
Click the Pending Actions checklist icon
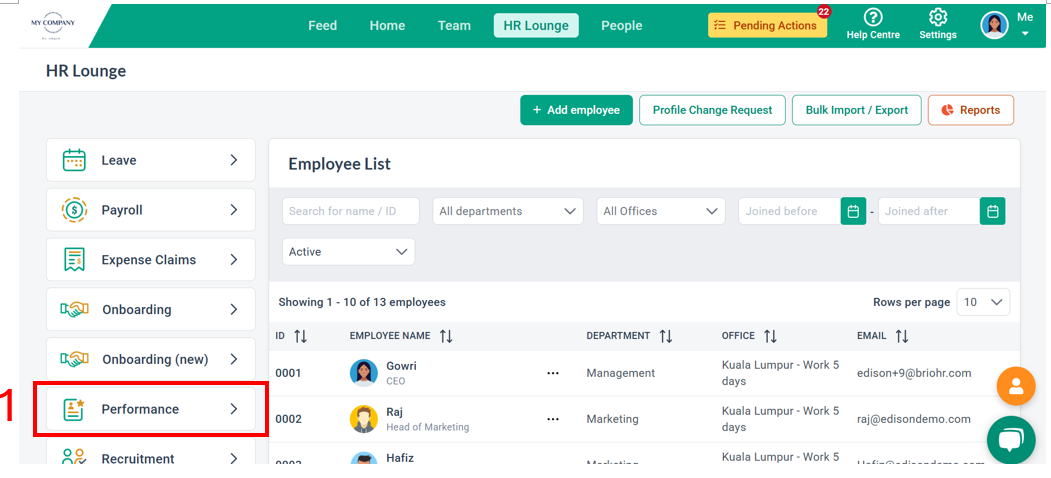[x=720, y=25]
